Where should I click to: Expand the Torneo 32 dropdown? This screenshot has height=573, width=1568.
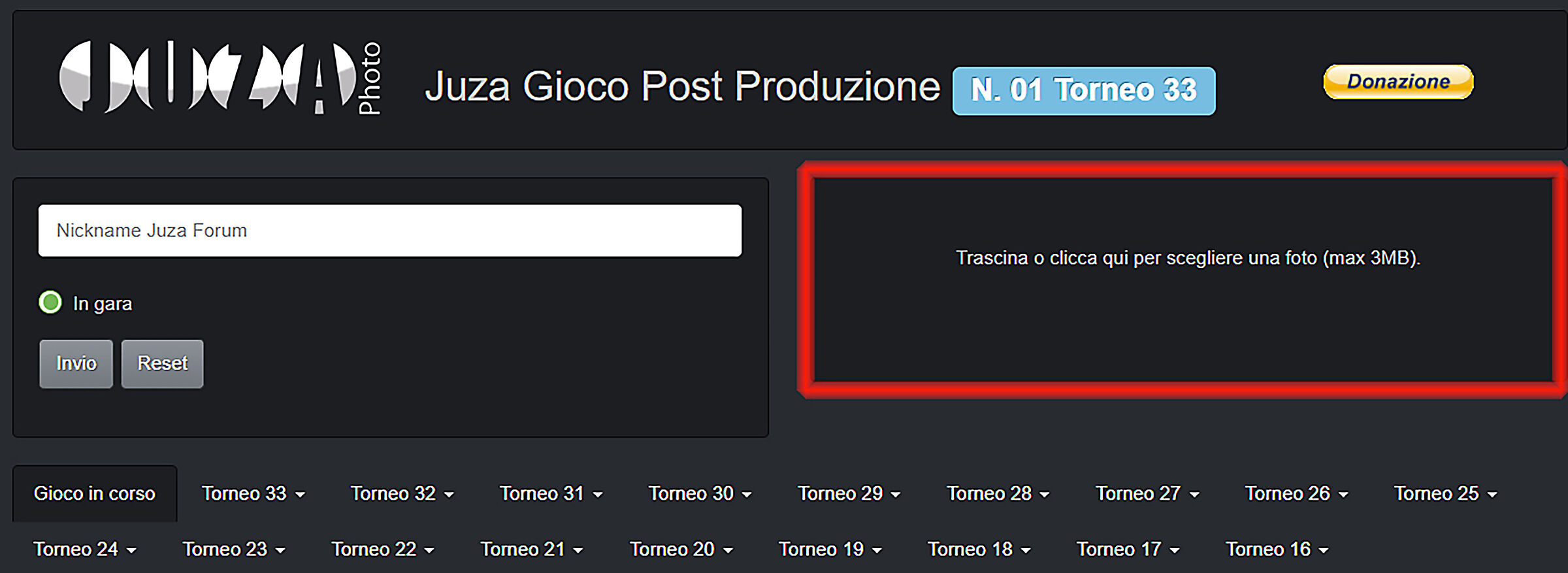tap(402, 493)
